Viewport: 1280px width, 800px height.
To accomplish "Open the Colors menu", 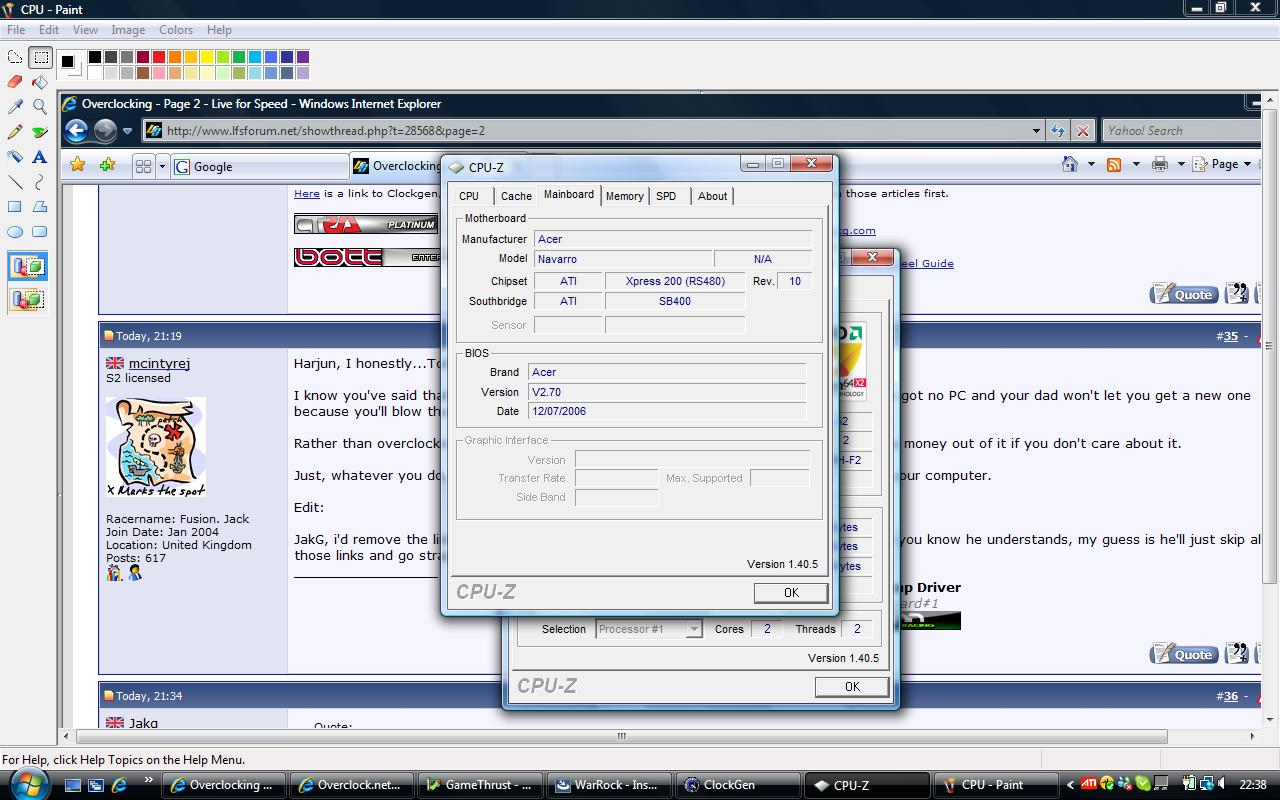I will (176, 30).
